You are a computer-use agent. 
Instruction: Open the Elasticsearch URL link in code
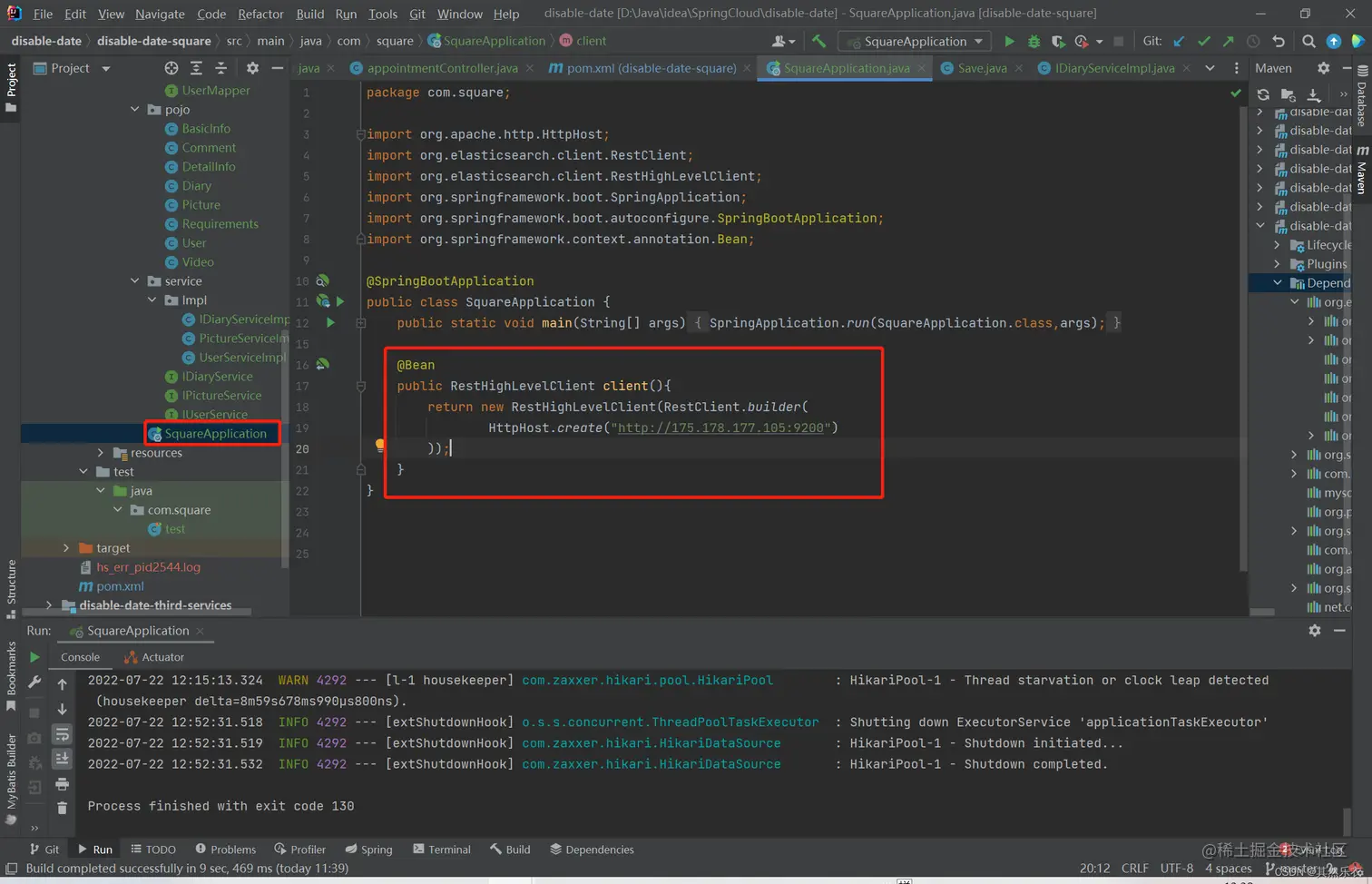(x=720, y=427)
